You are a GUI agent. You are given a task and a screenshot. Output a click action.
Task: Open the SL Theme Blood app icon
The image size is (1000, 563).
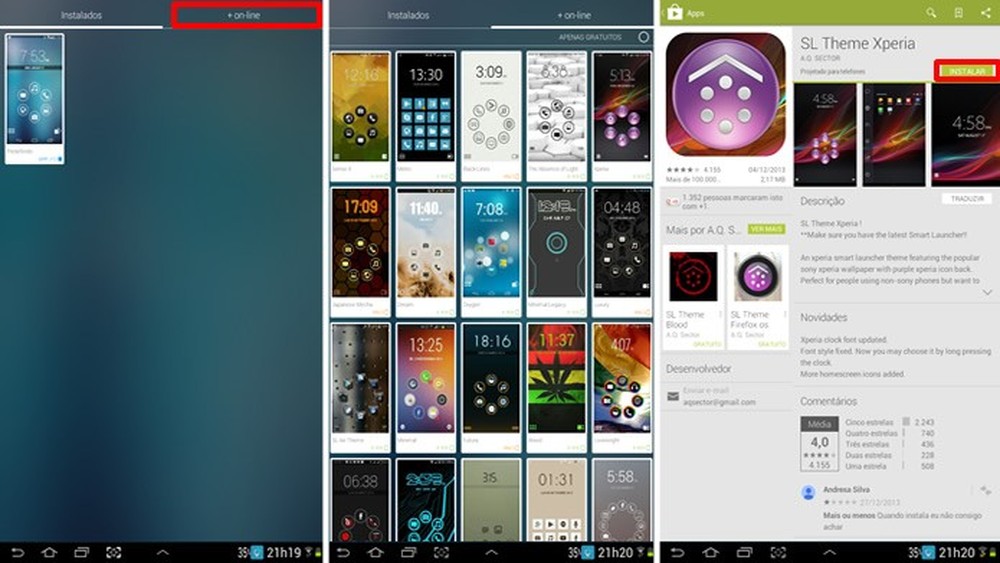pos(693,276)
